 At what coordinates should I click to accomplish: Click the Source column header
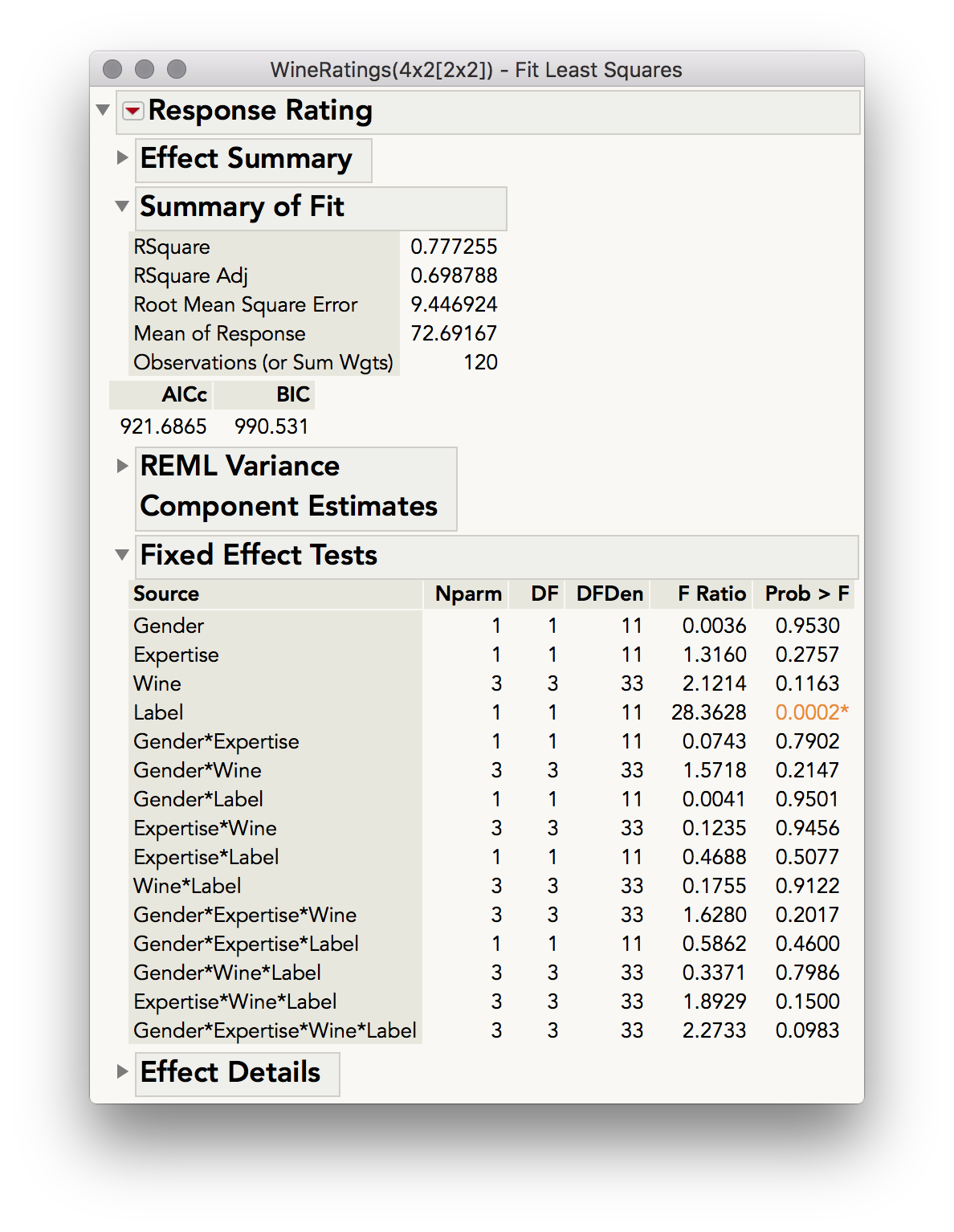pos(166,594)
